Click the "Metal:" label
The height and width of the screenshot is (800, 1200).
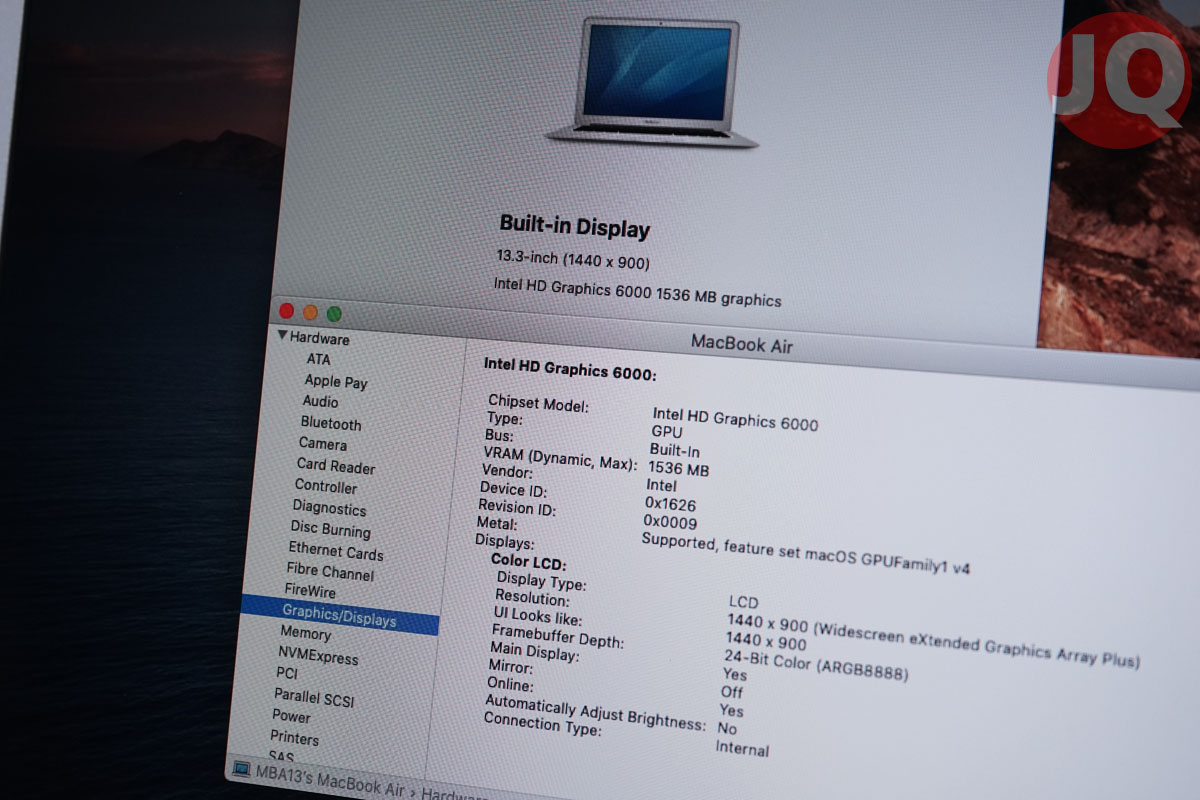coord(497,523)
